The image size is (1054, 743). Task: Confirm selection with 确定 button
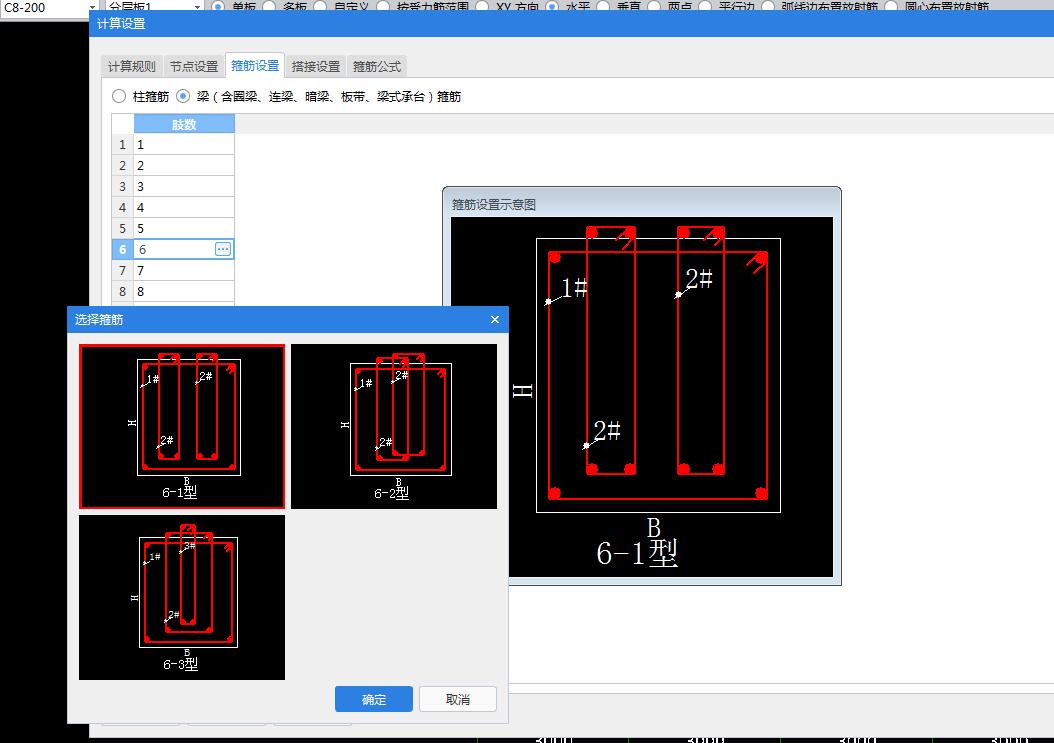(x=374, y=699)
